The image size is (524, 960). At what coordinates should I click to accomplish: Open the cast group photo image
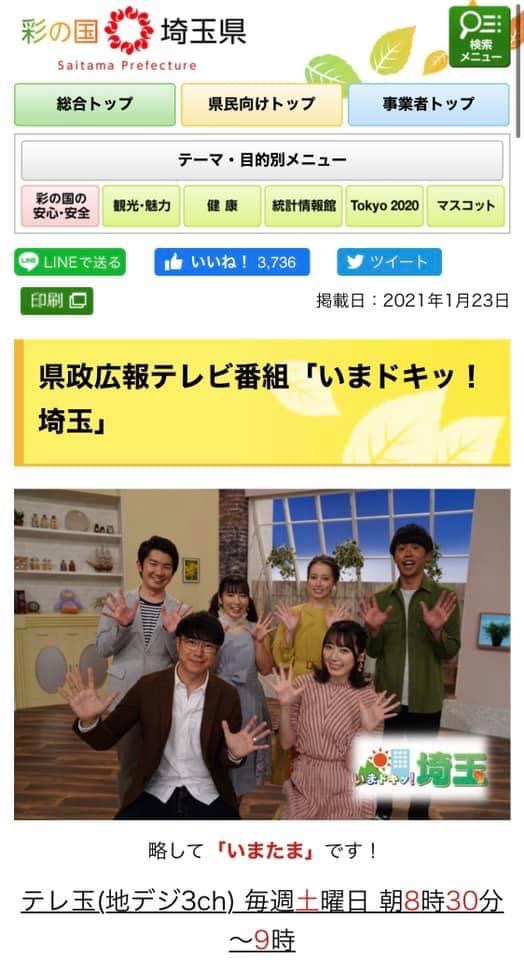click(x=262, y=654)
